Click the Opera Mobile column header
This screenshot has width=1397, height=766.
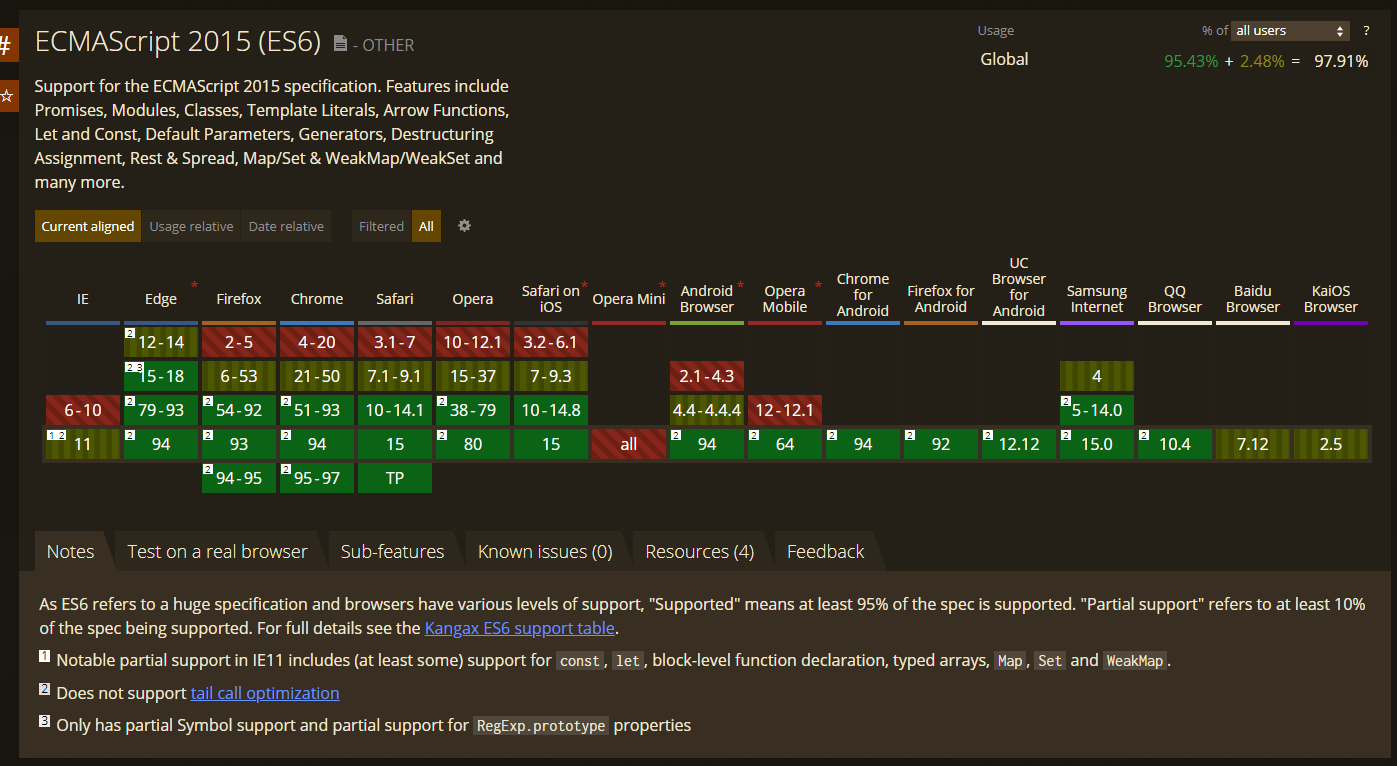[x=785, y=299]
